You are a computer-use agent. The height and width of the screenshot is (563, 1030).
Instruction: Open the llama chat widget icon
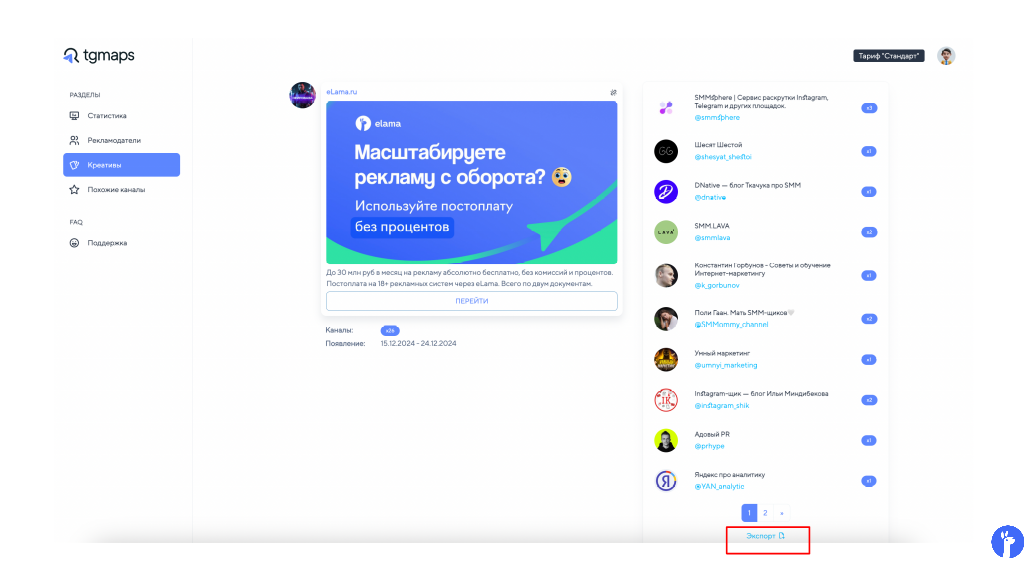tap(1008, 541)
